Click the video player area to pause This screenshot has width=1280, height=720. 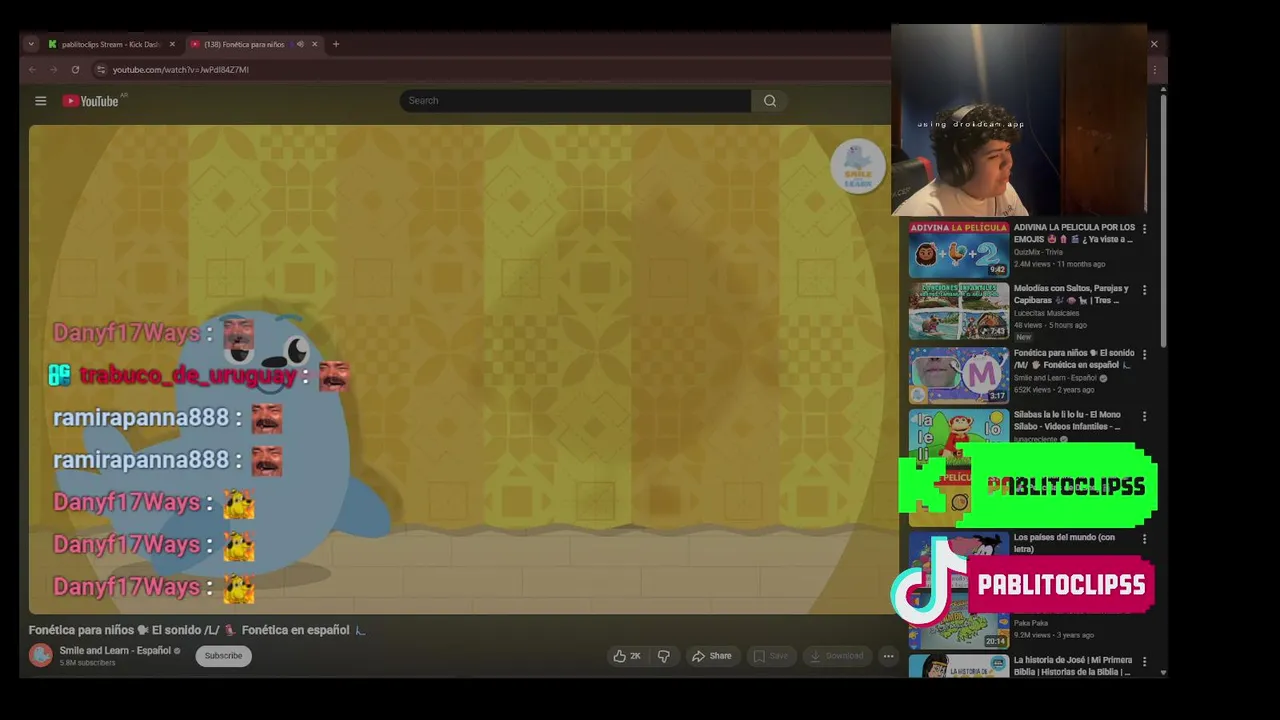pos(463,369)
